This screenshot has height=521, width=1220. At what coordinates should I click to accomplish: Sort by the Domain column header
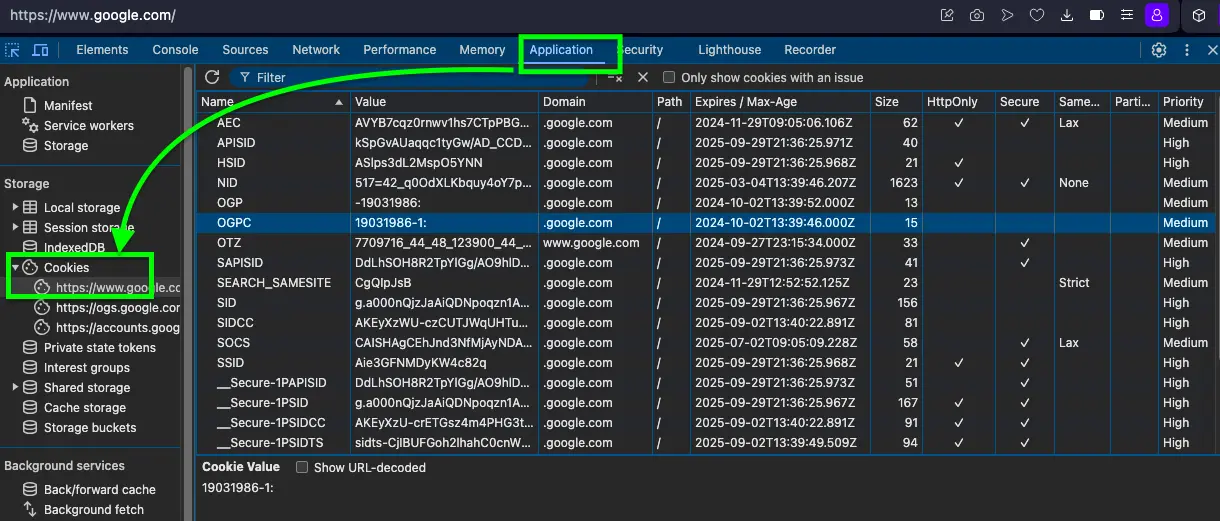click(x=595, y=101)
